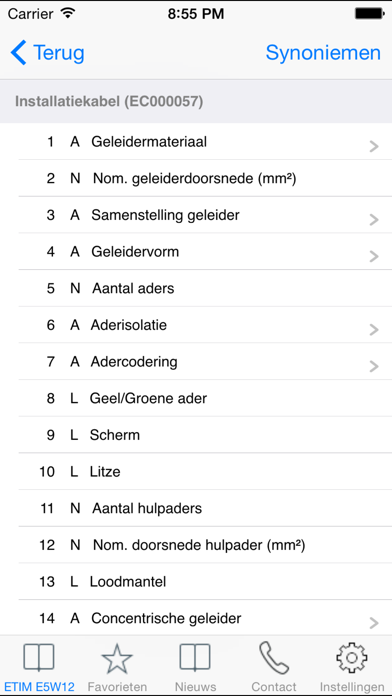Select the Geleidervorm row

[x=205, y=252]
